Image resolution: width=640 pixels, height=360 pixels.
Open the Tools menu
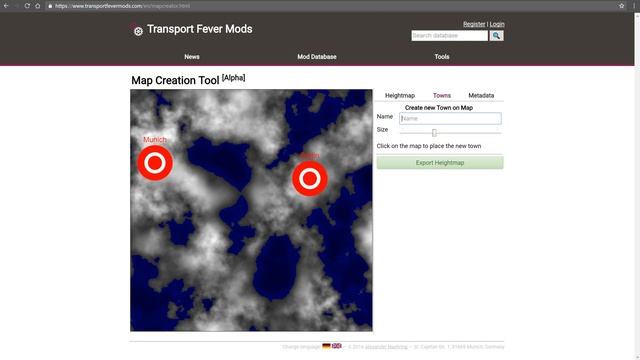[x=442, y=57]
